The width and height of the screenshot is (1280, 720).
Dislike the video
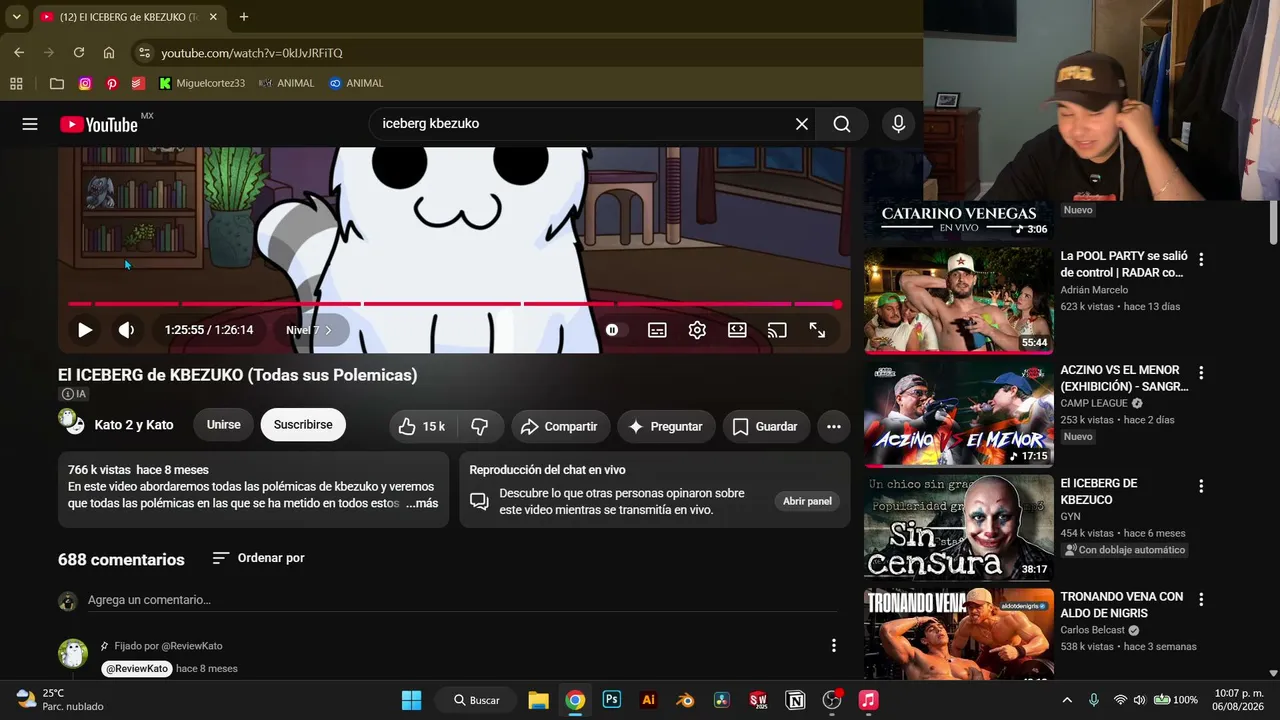(481, 426)
